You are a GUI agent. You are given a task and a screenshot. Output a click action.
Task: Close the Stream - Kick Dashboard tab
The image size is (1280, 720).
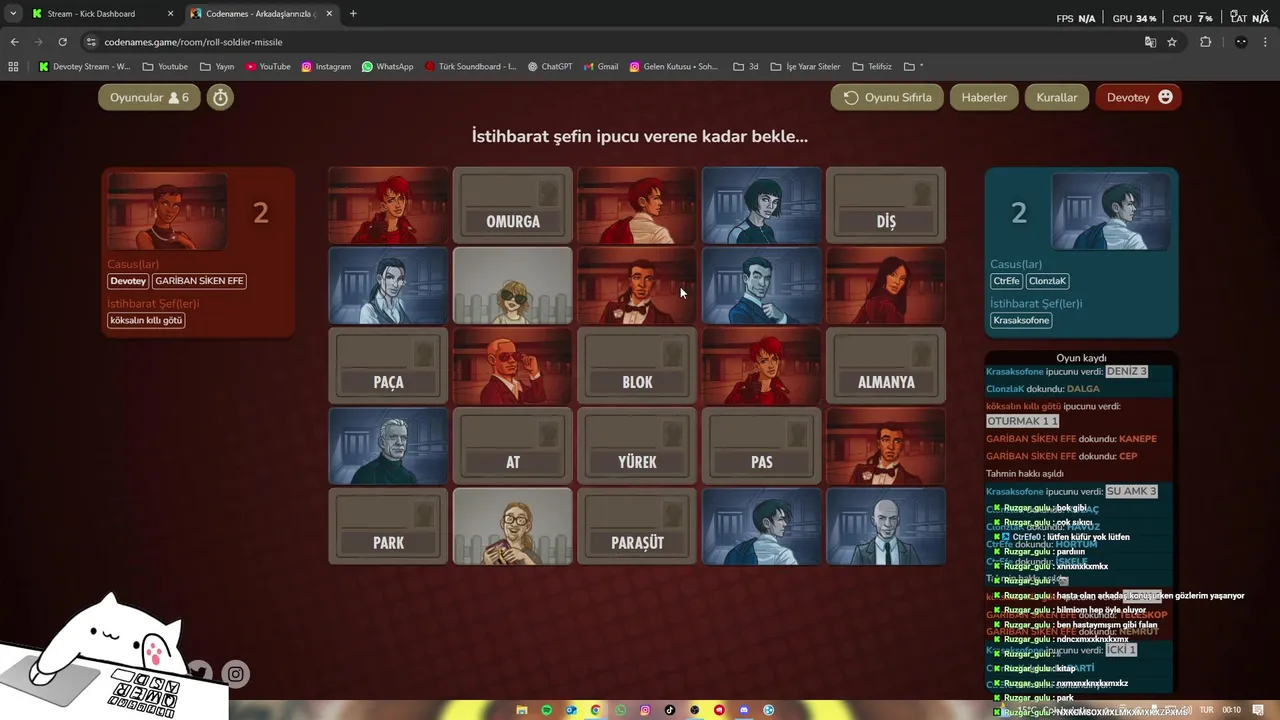pyautogui.click(x=170, y=14)
